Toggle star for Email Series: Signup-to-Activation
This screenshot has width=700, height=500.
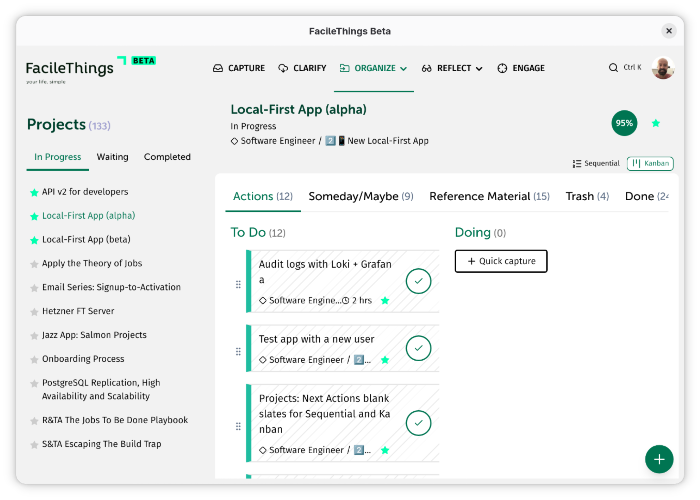(x=34, y=288)
